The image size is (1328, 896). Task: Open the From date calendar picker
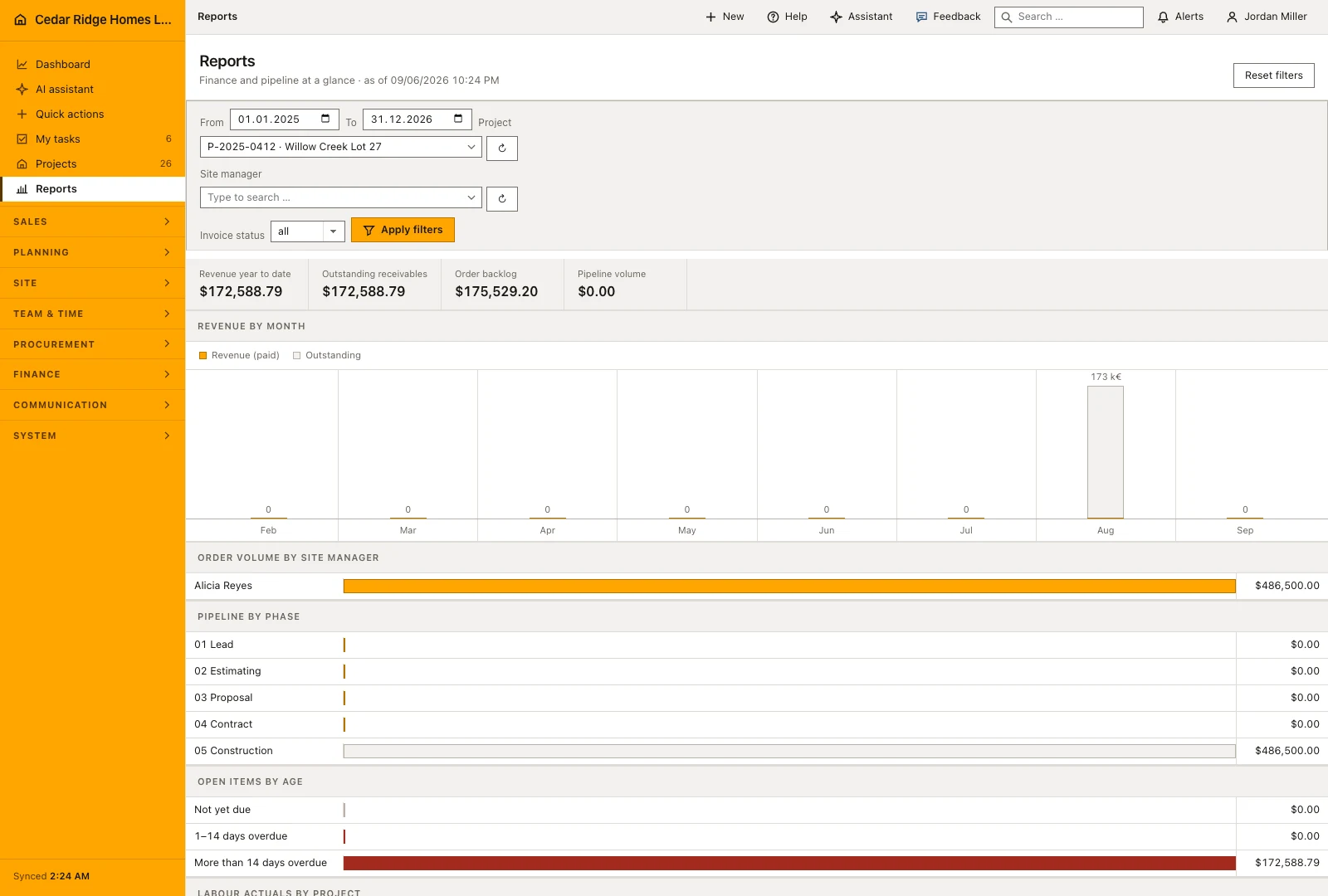[325, 119]
